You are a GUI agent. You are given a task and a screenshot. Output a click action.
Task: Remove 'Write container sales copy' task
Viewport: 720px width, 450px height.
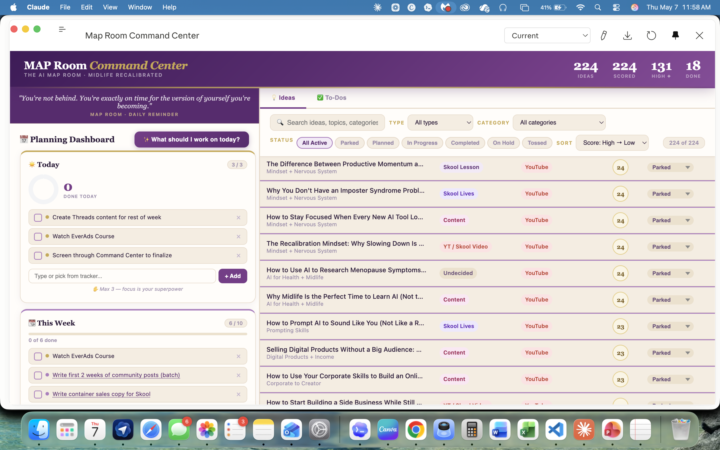coord(238,394)
